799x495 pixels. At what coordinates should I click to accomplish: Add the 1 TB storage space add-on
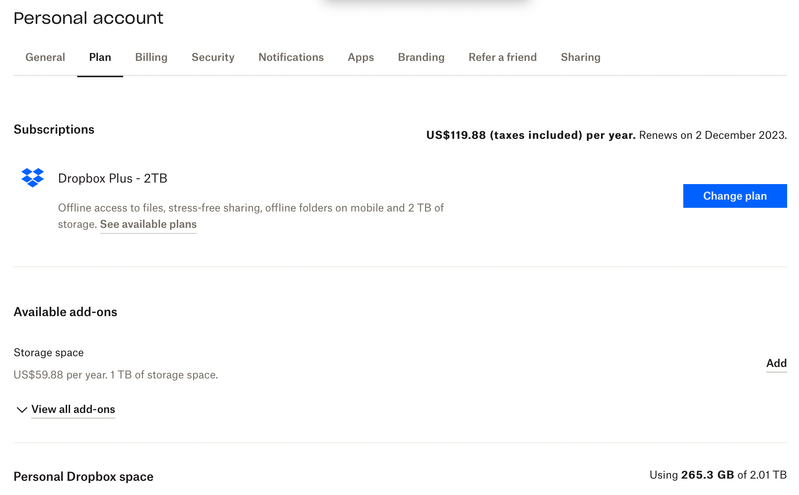776,364
